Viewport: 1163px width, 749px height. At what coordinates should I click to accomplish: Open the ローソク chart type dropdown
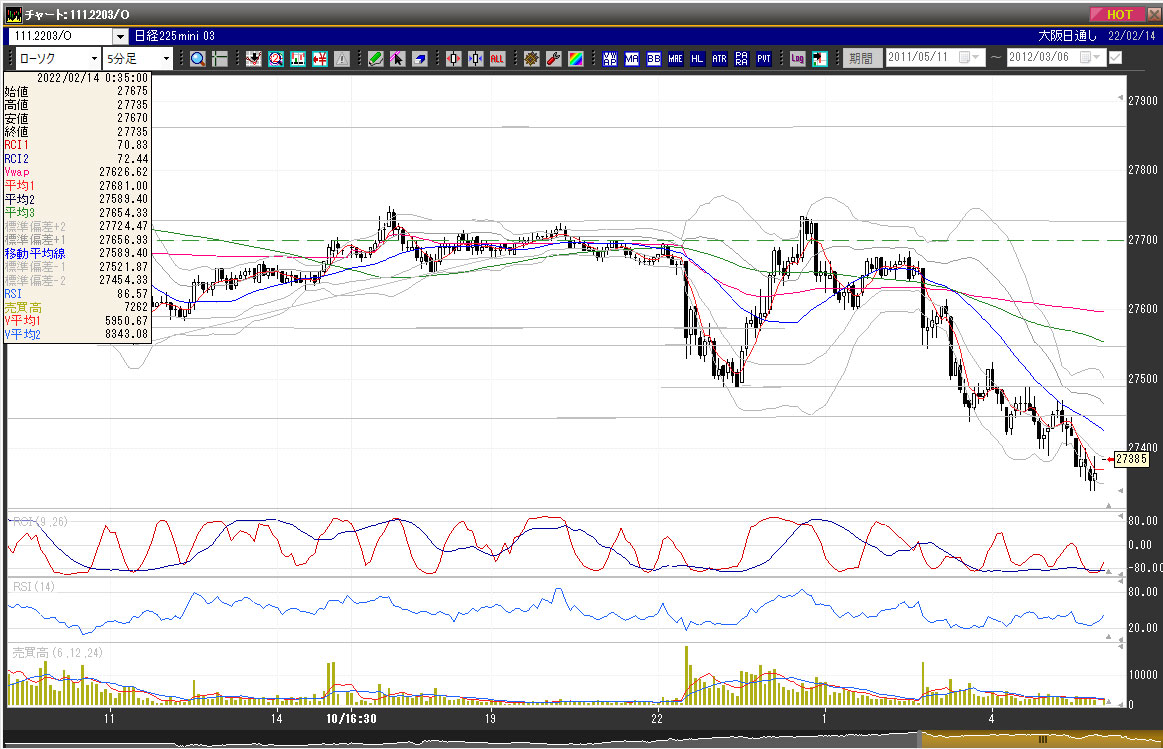coord(94,59)
